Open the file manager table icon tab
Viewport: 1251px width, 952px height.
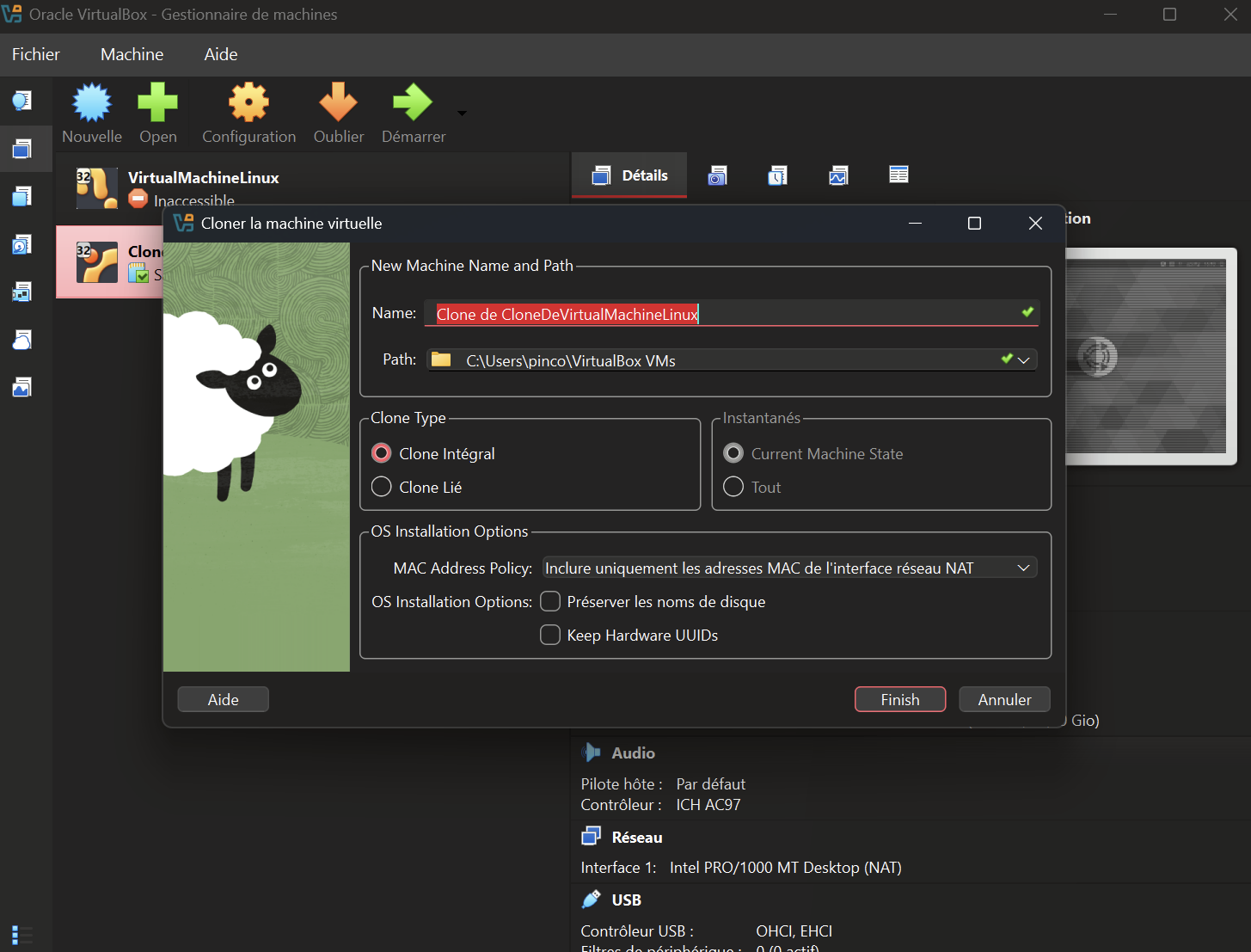pos(898,175)
